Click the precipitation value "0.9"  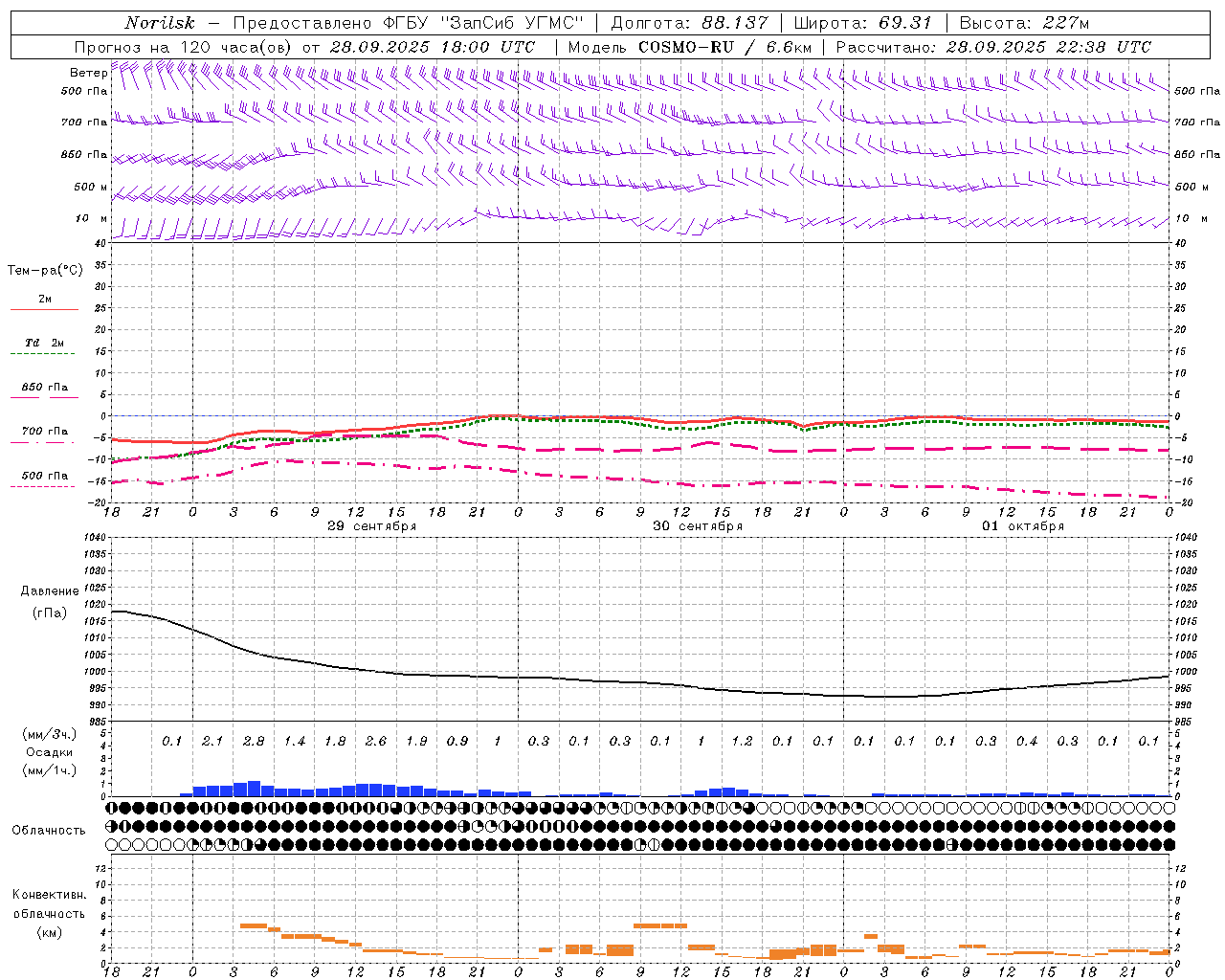tap(457, 741)
